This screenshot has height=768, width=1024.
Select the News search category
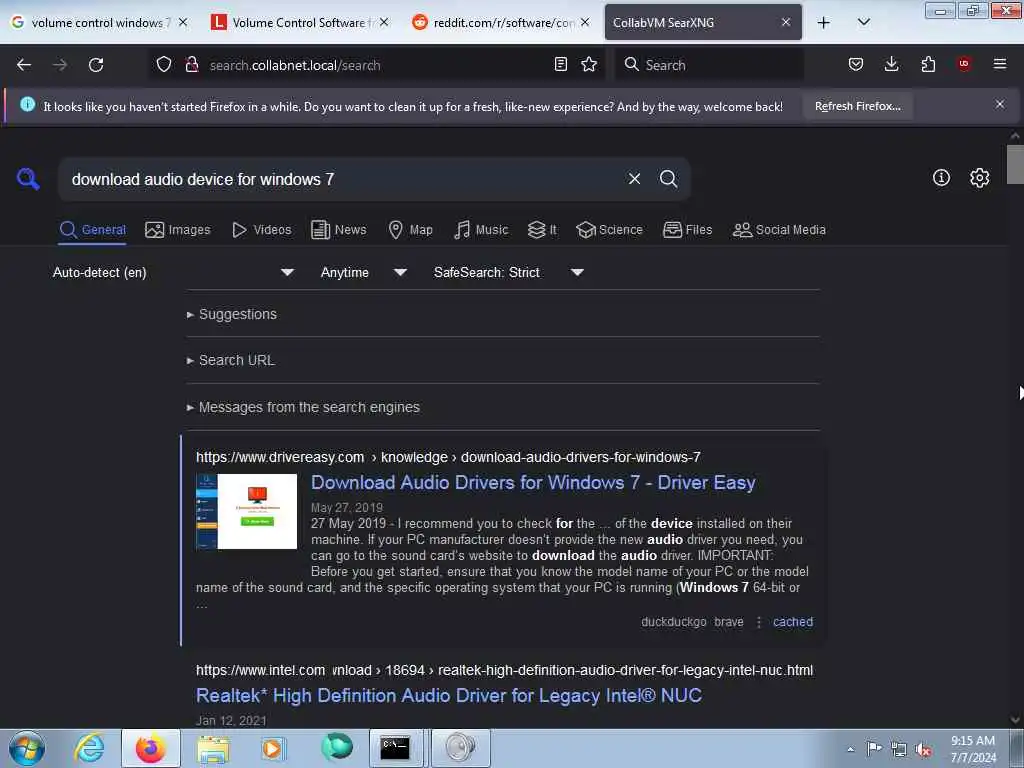click(x=338, y=230)
